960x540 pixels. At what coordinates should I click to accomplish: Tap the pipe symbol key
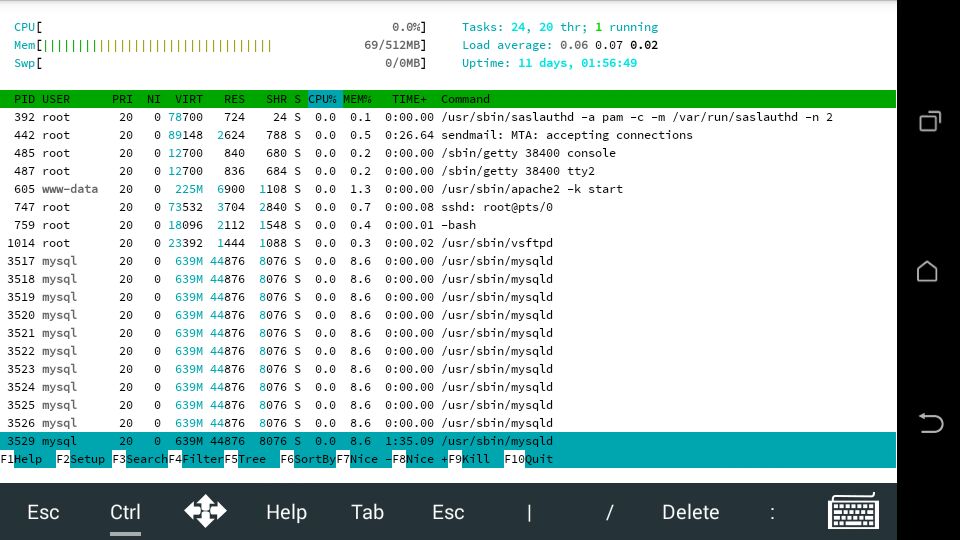tap(529, 512)
